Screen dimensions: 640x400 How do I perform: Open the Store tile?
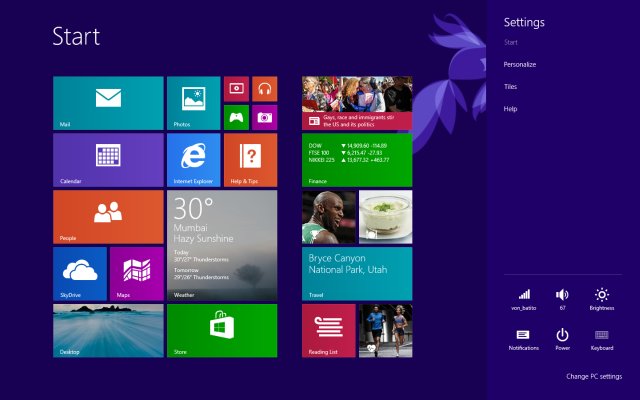(x=221, y=330)
